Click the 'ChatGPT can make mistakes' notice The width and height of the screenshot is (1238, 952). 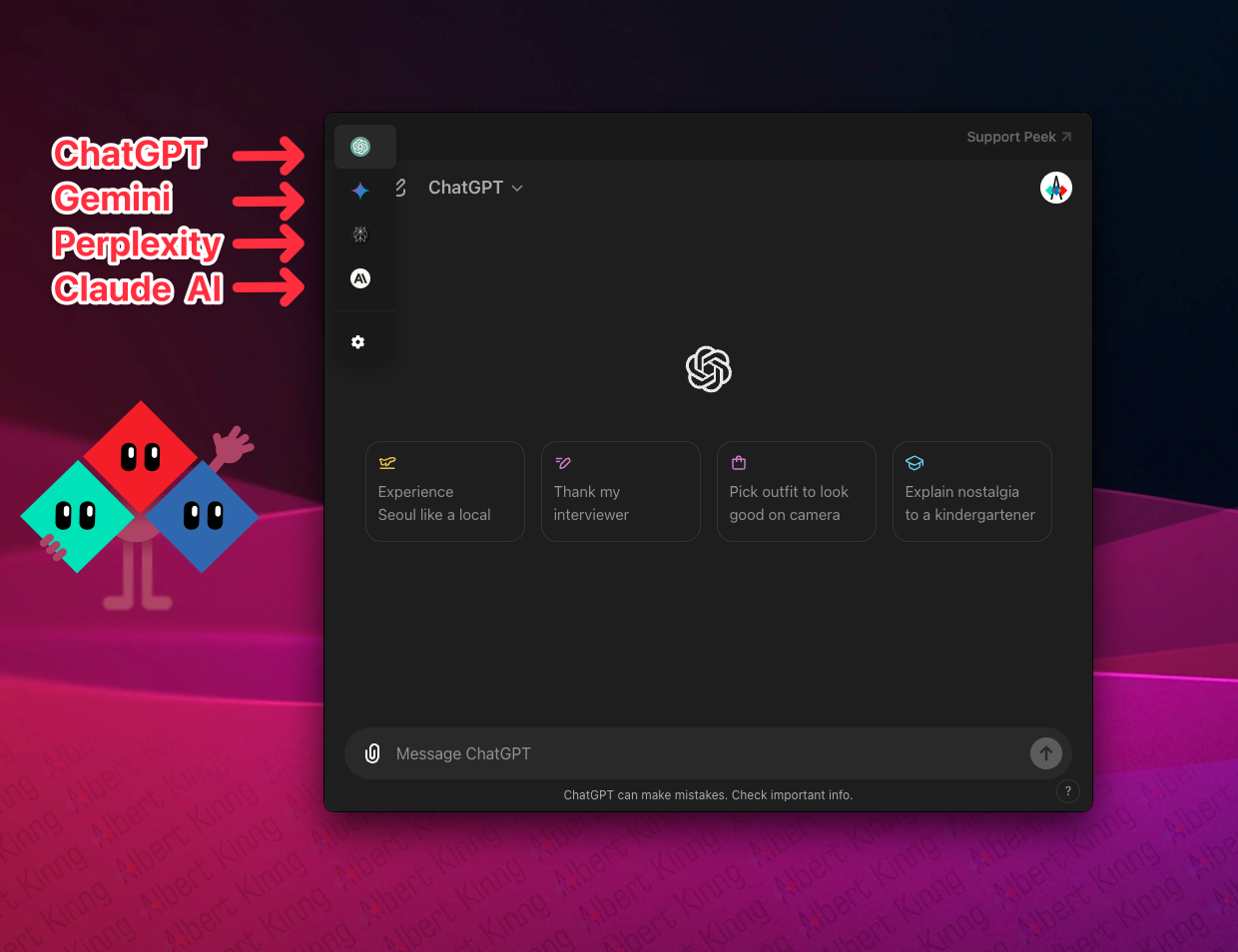708,795
